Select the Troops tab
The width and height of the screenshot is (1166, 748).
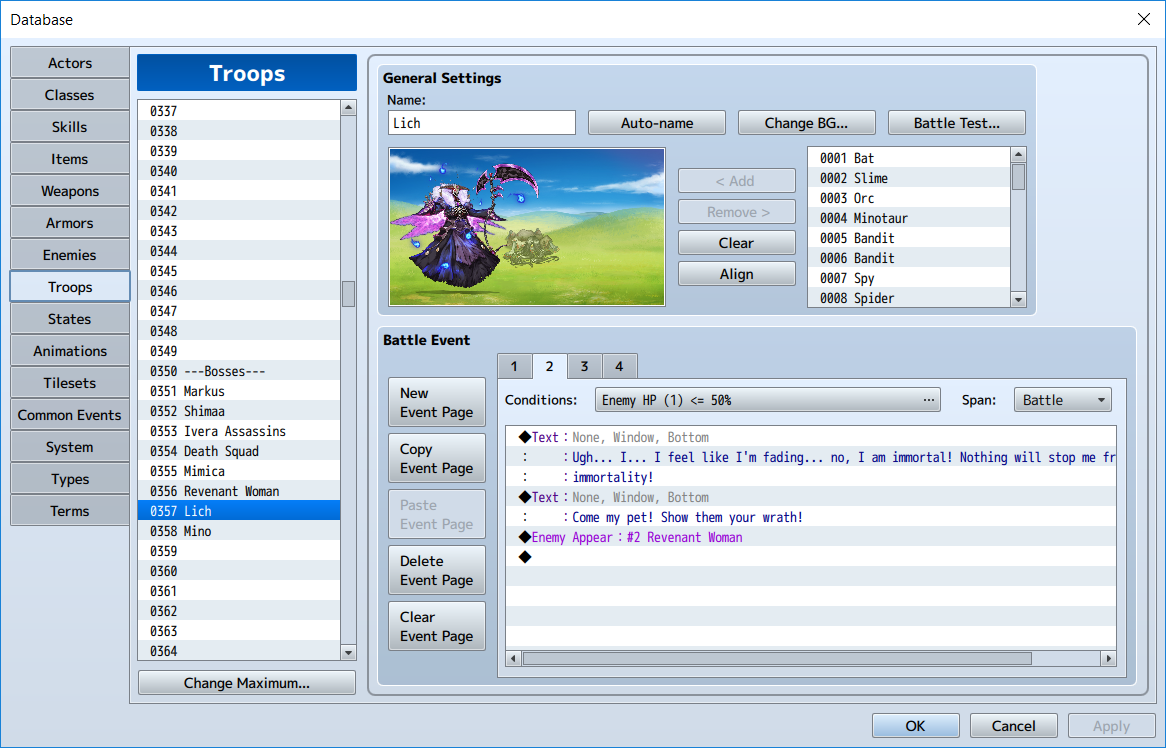pos(70,287)
